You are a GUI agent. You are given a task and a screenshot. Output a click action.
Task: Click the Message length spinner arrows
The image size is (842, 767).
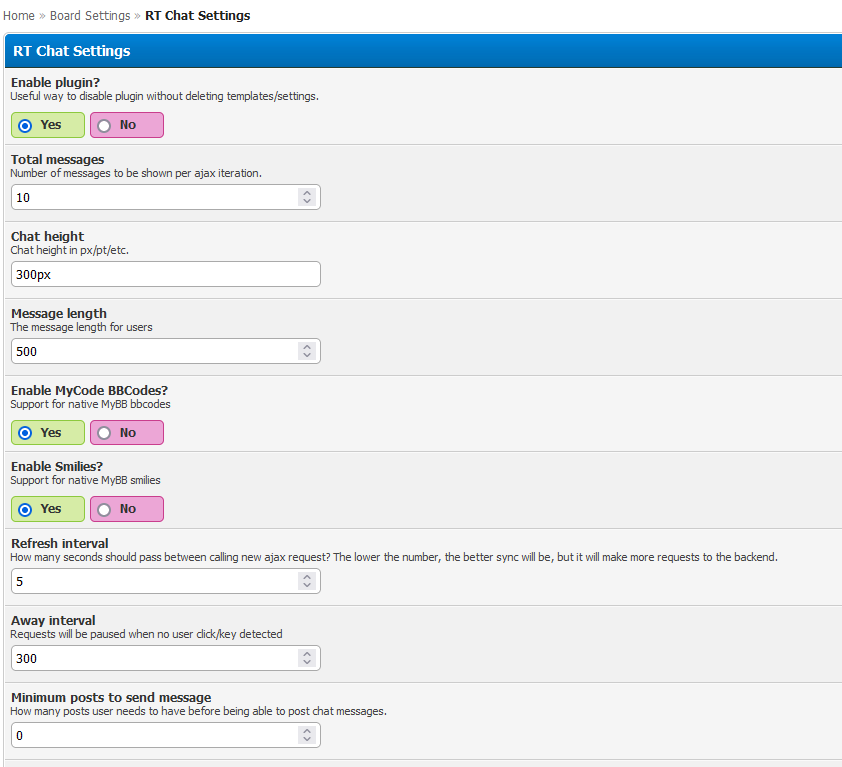[x=307, y=351]
